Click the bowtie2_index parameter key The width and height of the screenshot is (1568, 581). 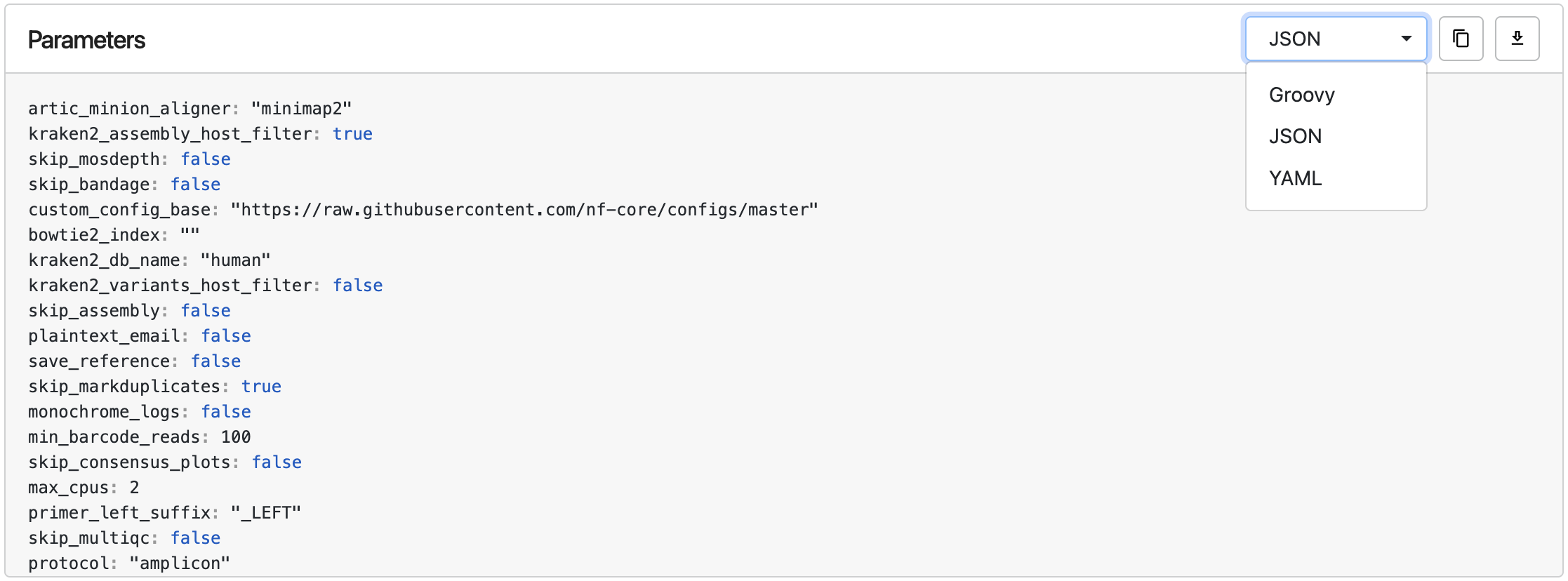[x=94, y=235]
